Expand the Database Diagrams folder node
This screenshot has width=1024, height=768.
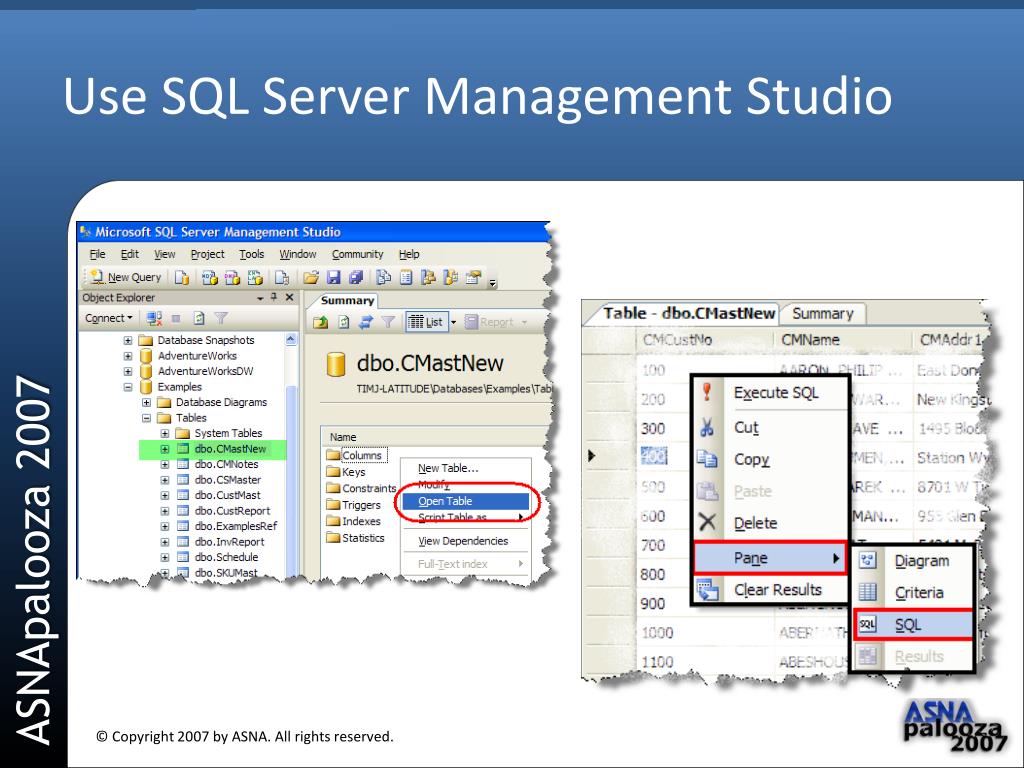tap(146, 402)
